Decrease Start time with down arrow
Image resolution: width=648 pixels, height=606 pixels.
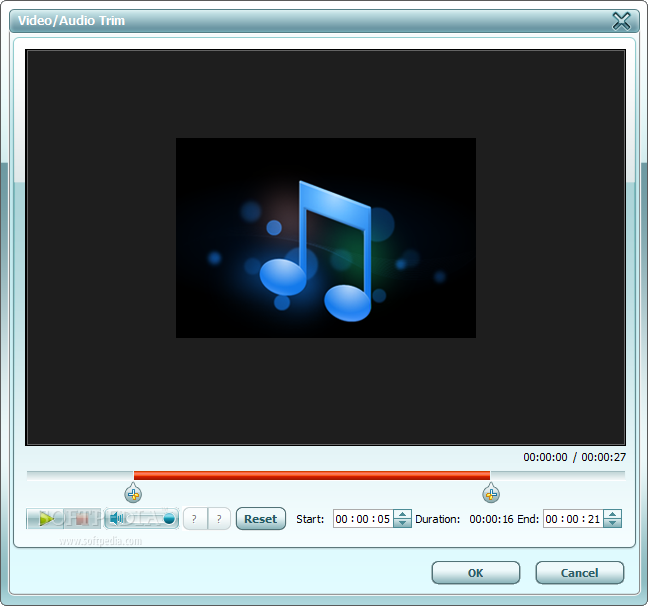402,523
